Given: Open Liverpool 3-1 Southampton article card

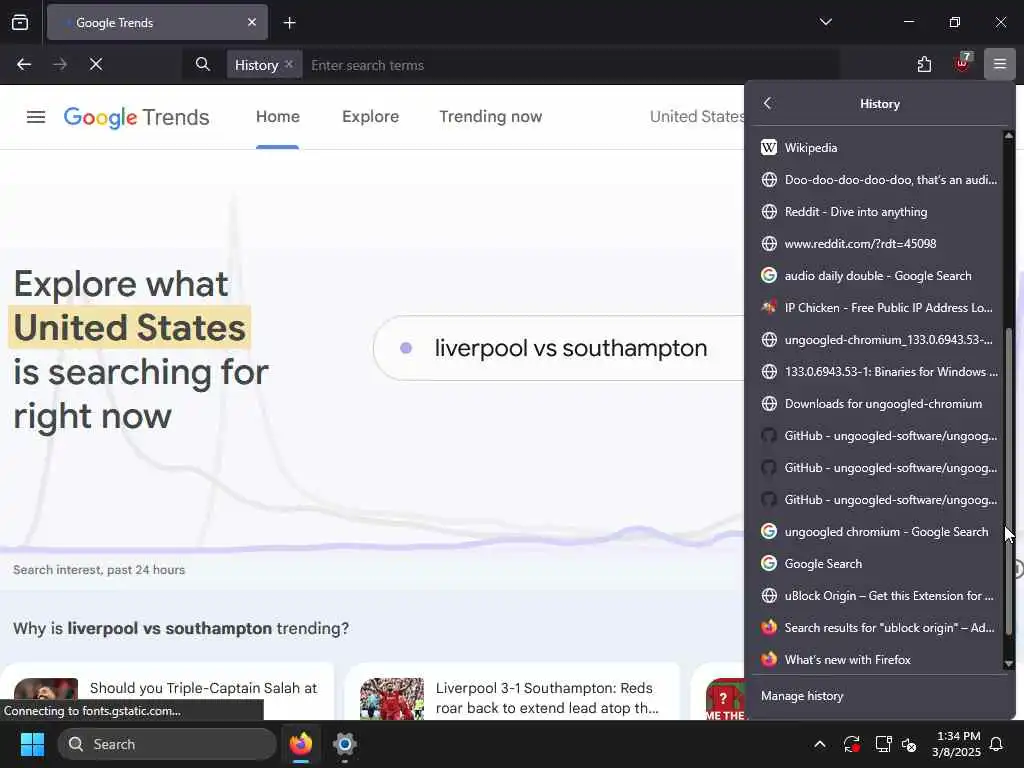Looking at the screenshot, I should point(512,692).
